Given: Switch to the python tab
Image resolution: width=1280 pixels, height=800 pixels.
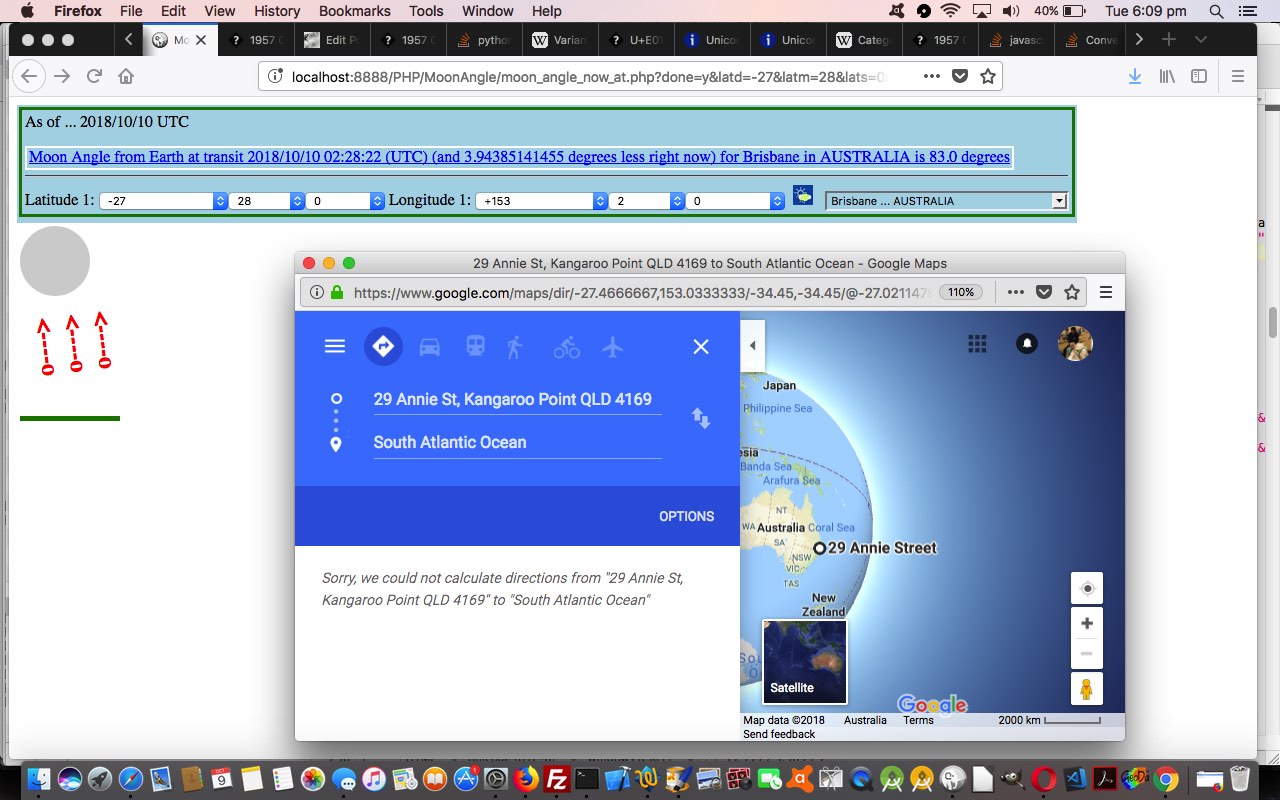Looking at the screenshot, I should click(485, 40).
